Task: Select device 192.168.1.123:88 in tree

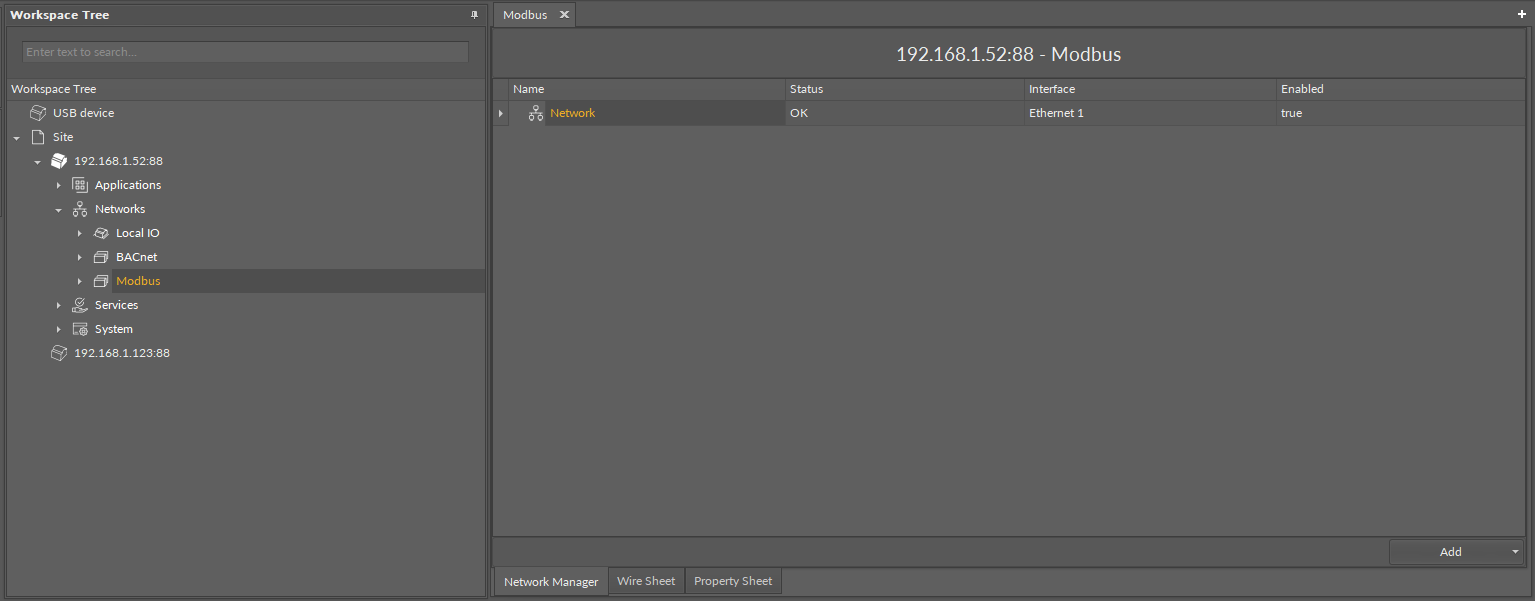Action: [121, 353]
